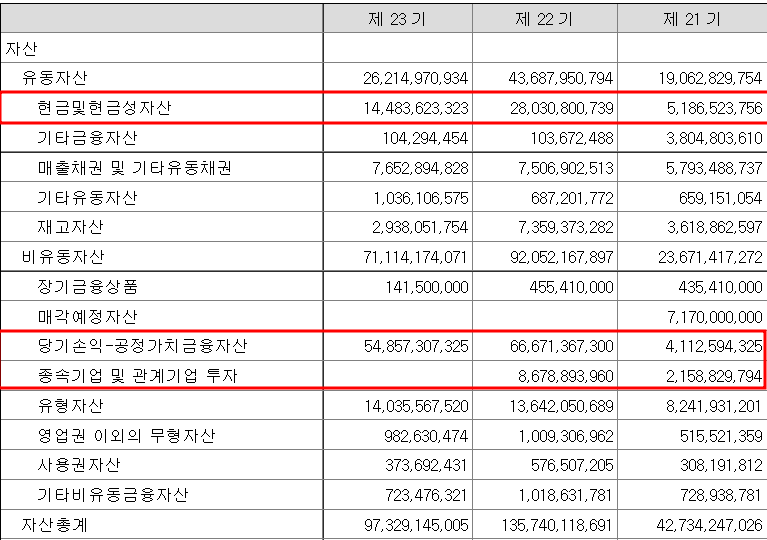Click the value 7,170,000,000
Viewport: 767px width, 540px height.
[x=715, y=317]
